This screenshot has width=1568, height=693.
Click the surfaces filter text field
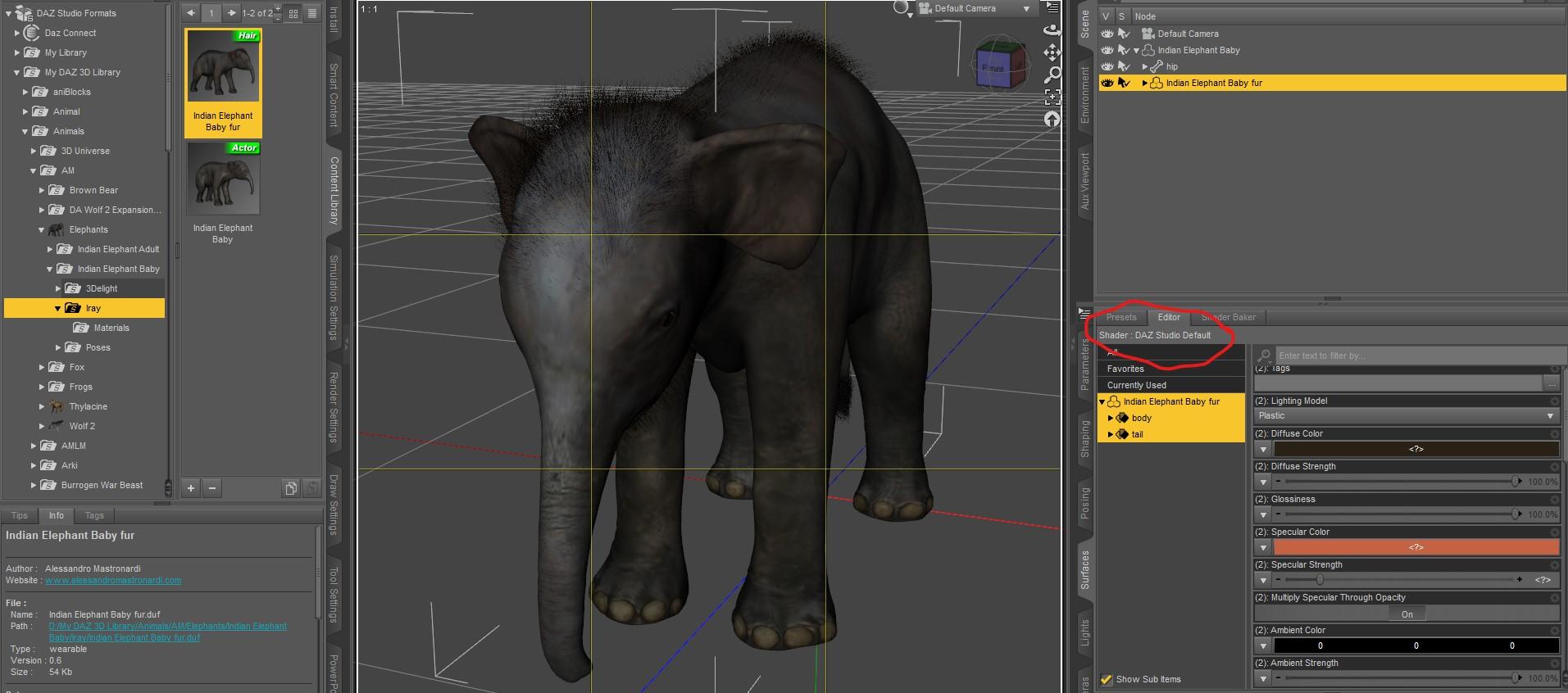[1419, 356]
